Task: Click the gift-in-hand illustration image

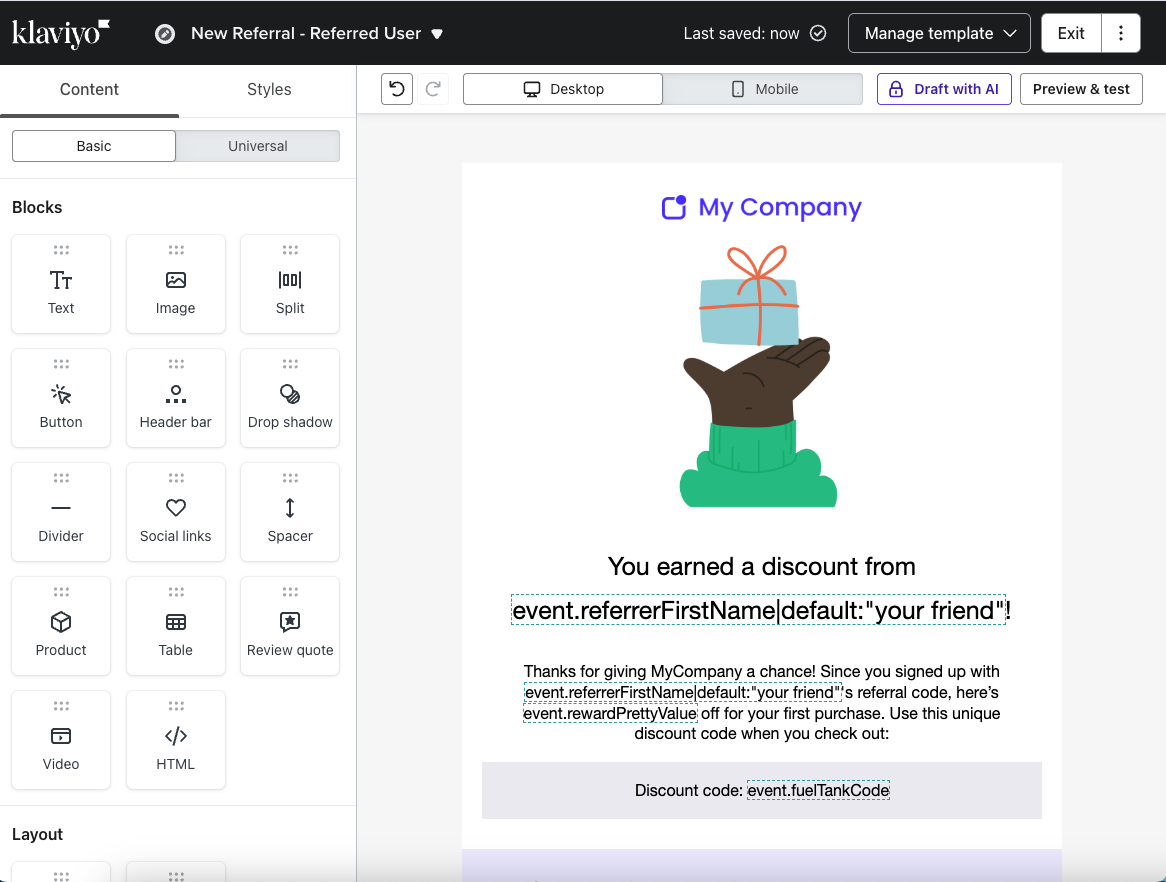Action: [758, 376]
